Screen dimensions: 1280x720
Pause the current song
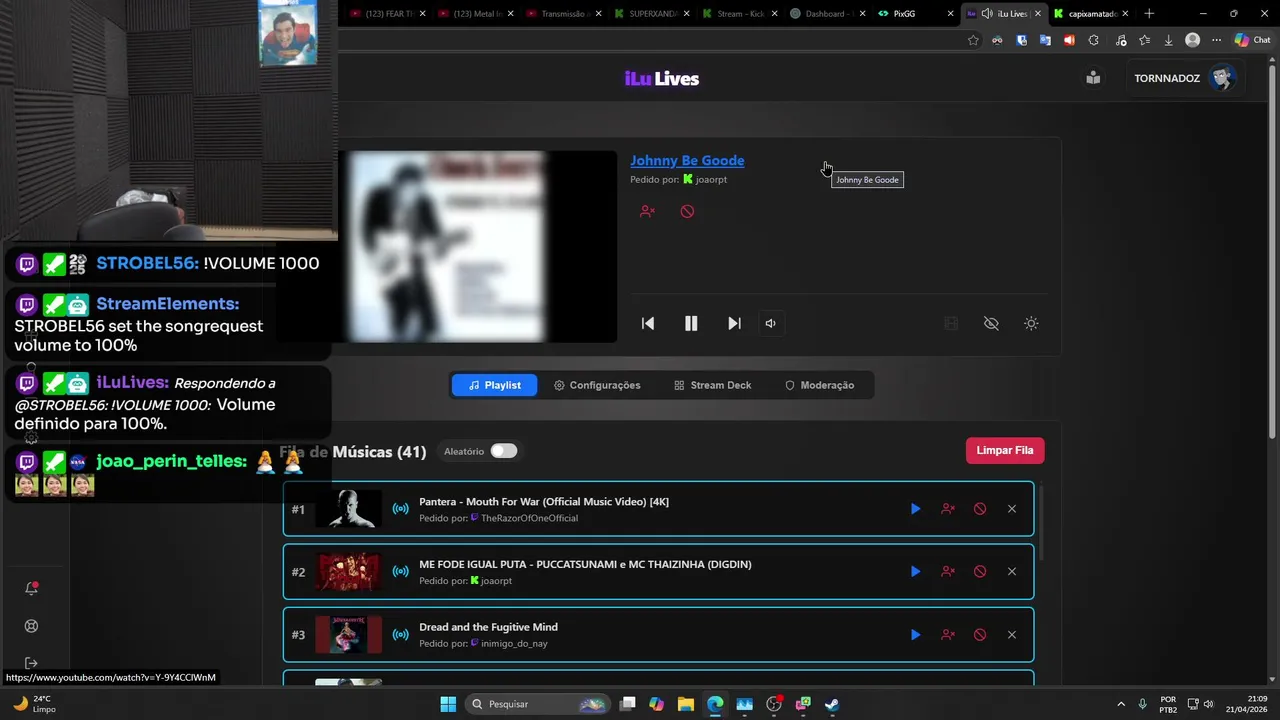pyautogui.click(x=691, y=323)
